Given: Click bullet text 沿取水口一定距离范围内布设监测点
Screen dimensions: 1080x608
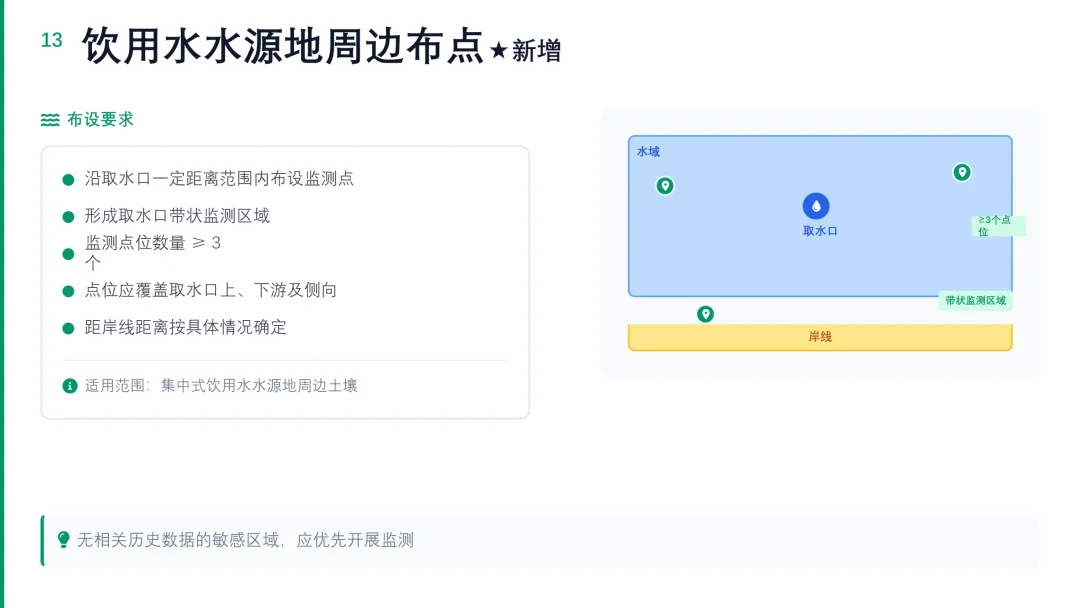Looking at the screenshot, I should pos(219,179).
